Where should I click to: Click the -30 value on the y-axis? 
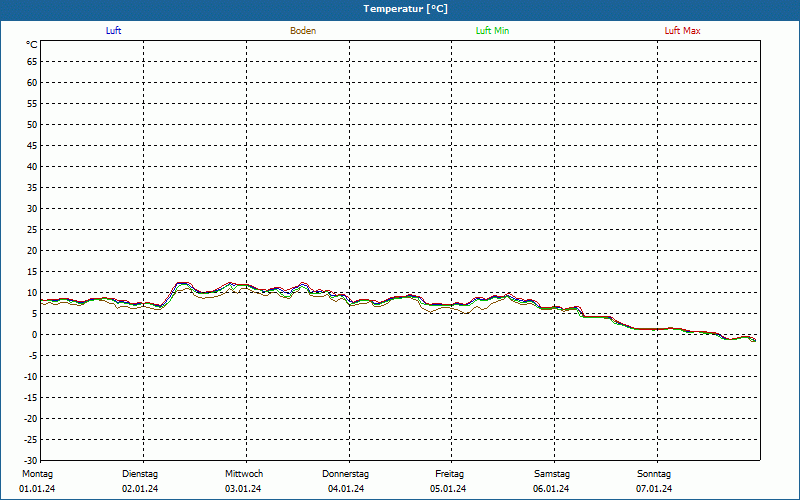click(31, 461)
